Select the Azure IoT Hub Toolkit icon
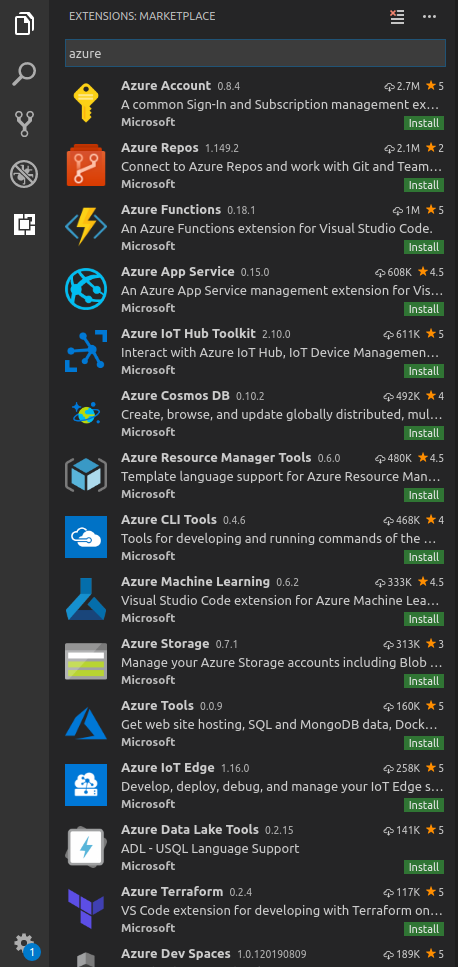 [86, 352]
